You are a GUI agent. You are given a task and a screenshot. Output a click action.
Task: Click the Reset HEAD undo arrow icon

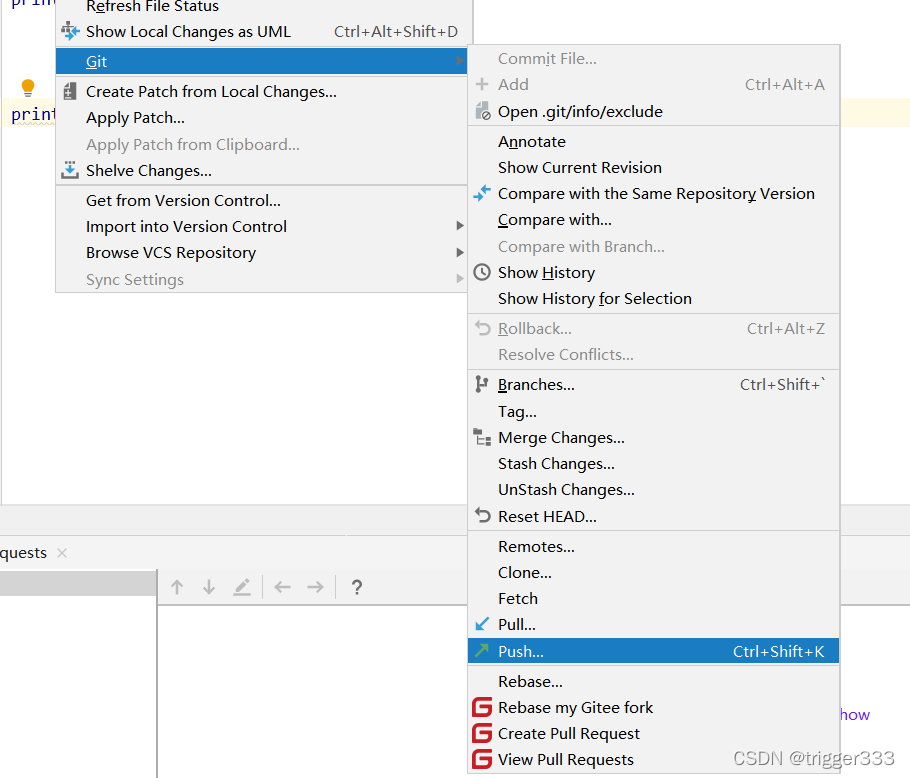tap(482, 515)
